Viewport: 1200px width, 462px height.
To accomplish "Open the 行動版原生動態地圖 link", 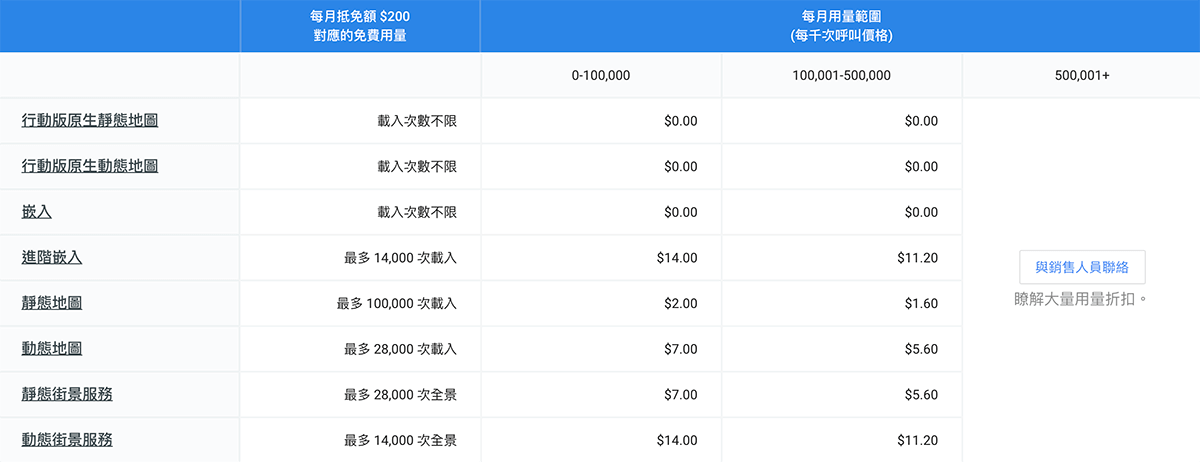I will pos(90,166).
